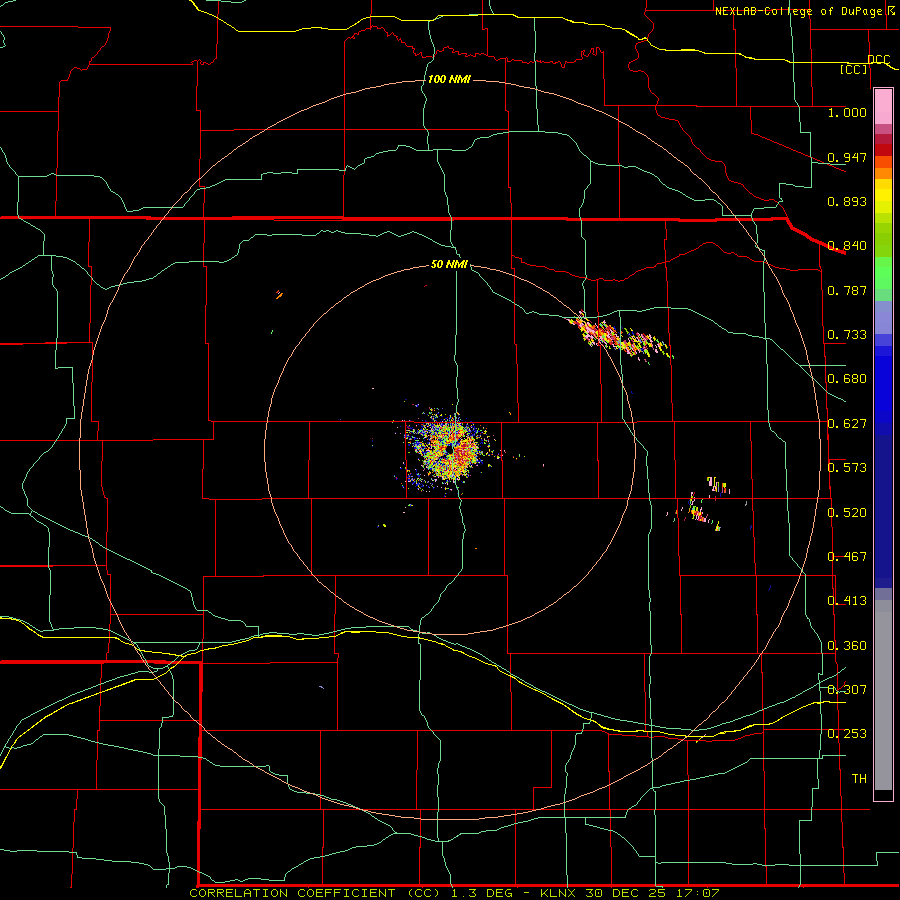Click the 0.413 scale value
The image size is (900, 900).
point(847,601)
